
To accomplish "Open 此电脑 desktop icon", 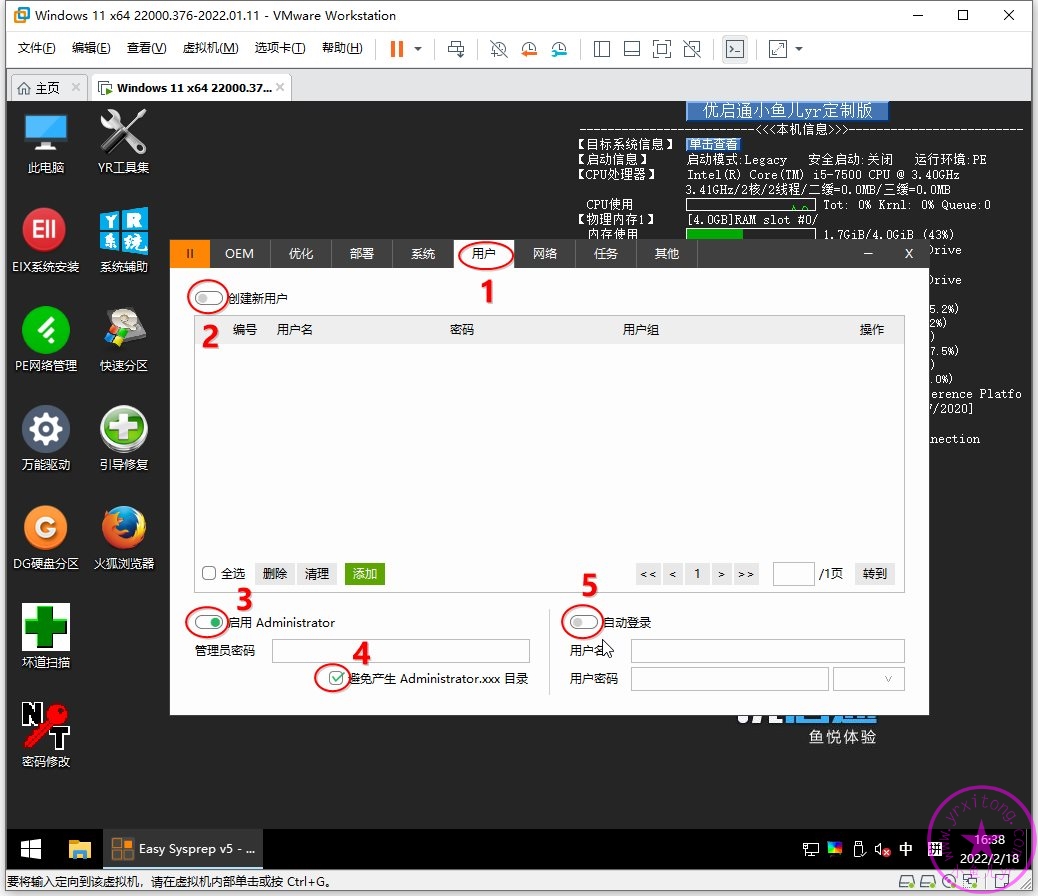I will point(46,143).
